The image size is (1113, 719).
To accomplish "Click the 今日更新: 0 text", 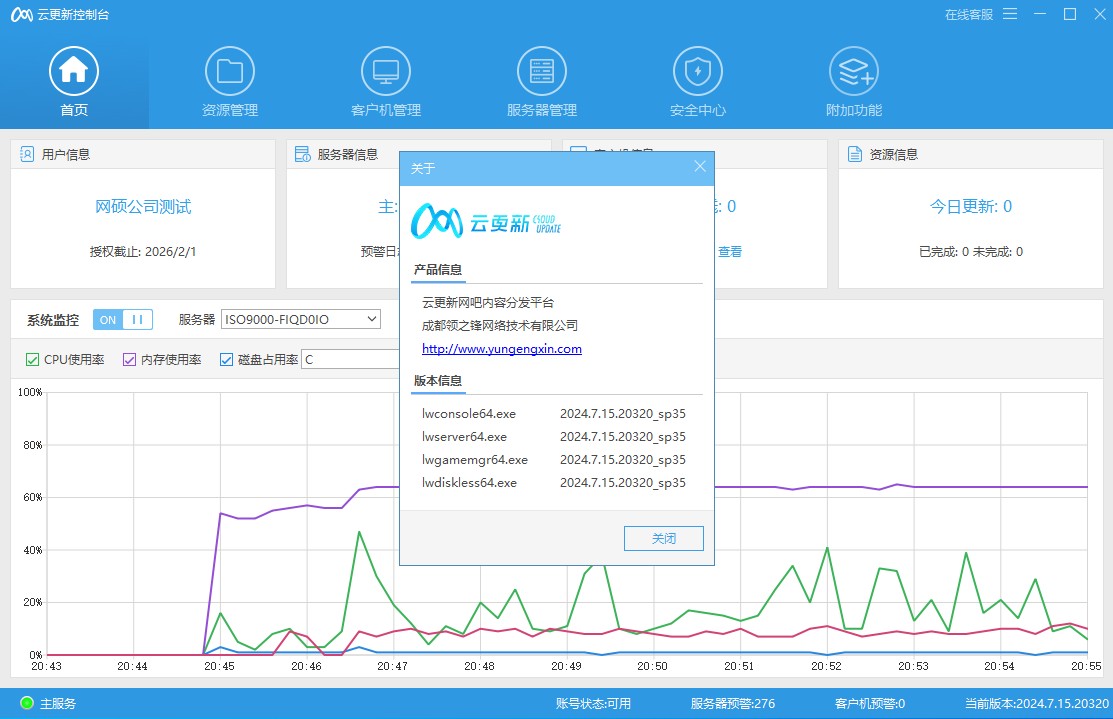I will coord(971,207).
